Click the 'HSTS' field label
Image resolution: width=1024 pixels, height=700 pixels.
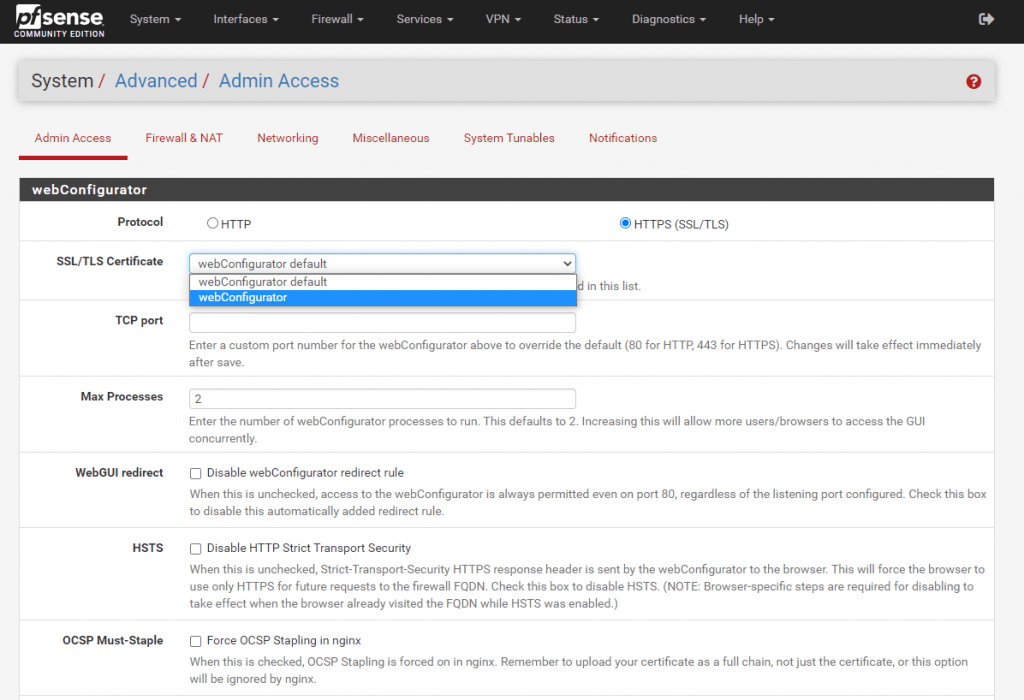coord(148,548)
